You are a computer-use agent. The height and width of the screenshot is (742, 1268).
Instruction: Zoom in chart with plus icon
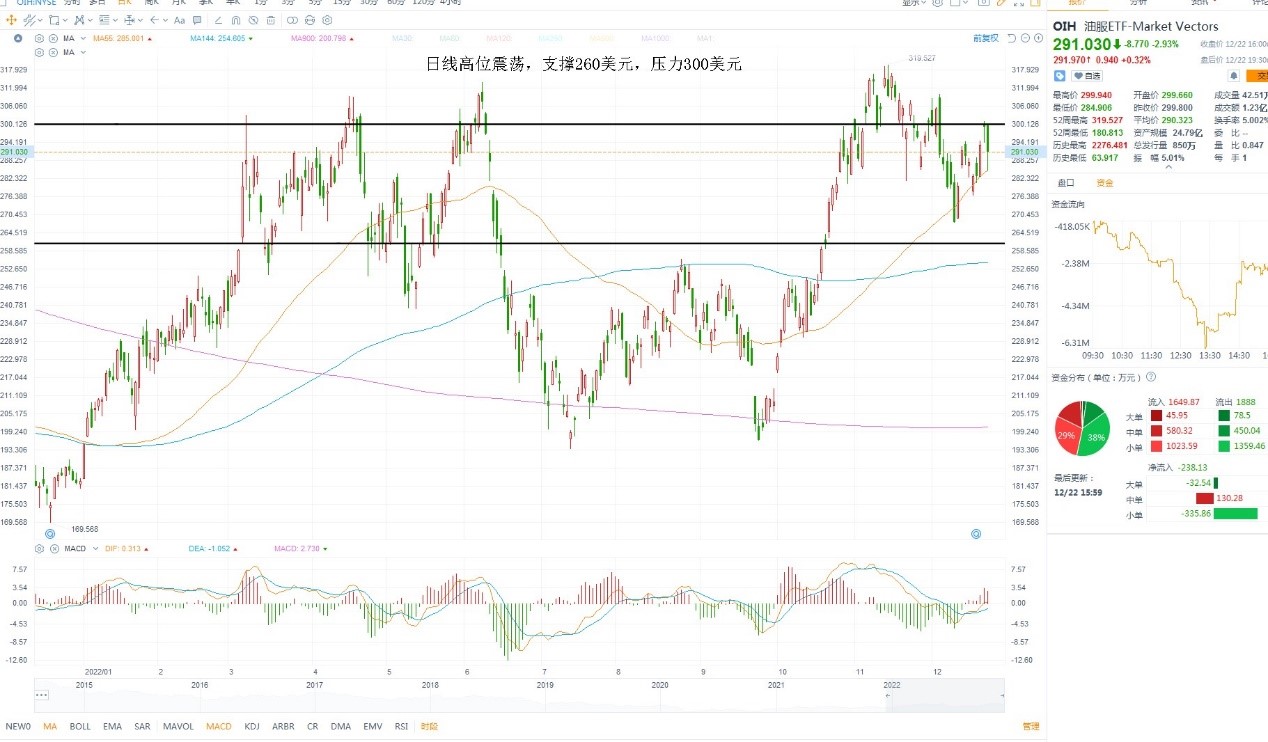point(1038,38)
